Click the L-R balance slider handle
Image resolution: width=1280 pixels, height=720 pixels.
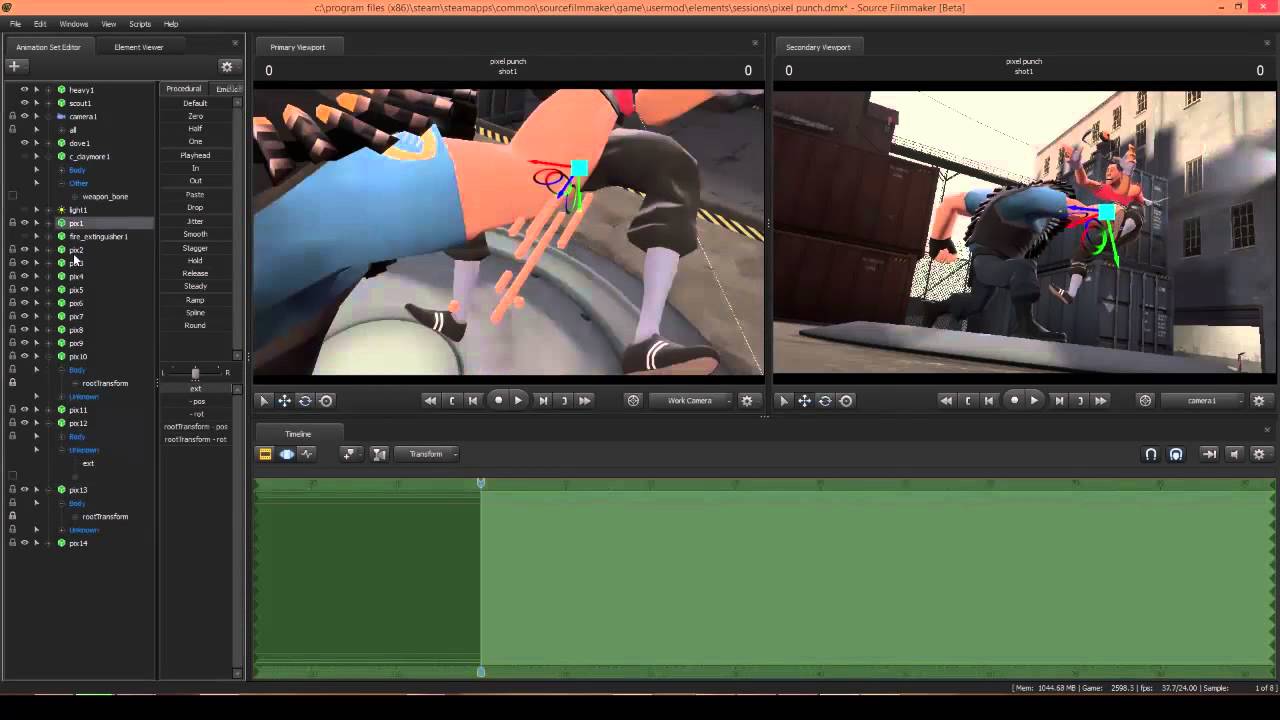[196, 373]
